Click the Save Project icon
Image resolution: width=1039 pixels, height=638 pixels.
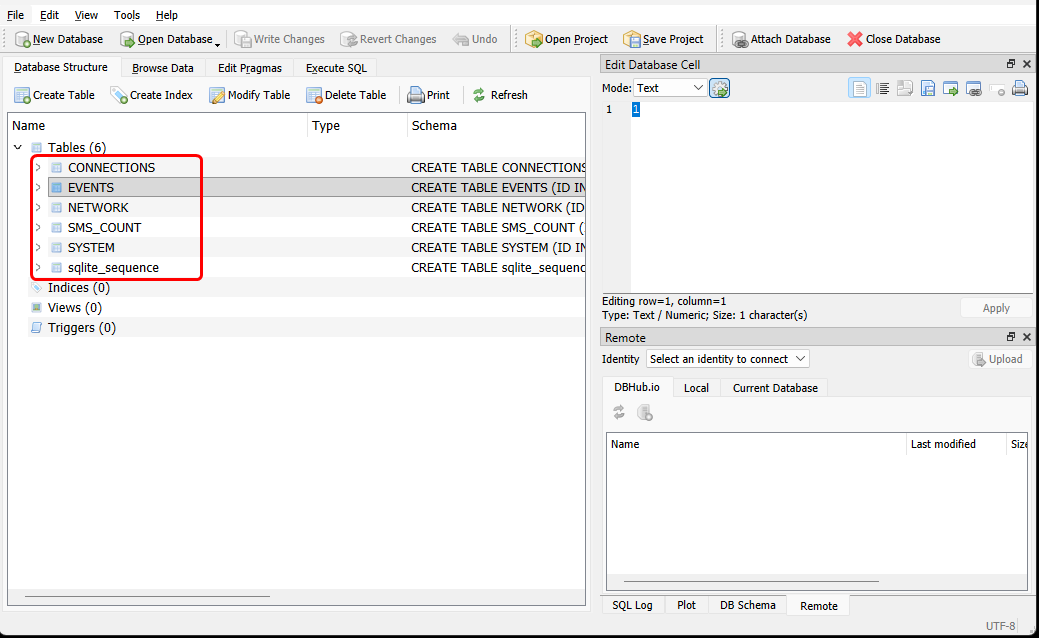pos(632,39)
